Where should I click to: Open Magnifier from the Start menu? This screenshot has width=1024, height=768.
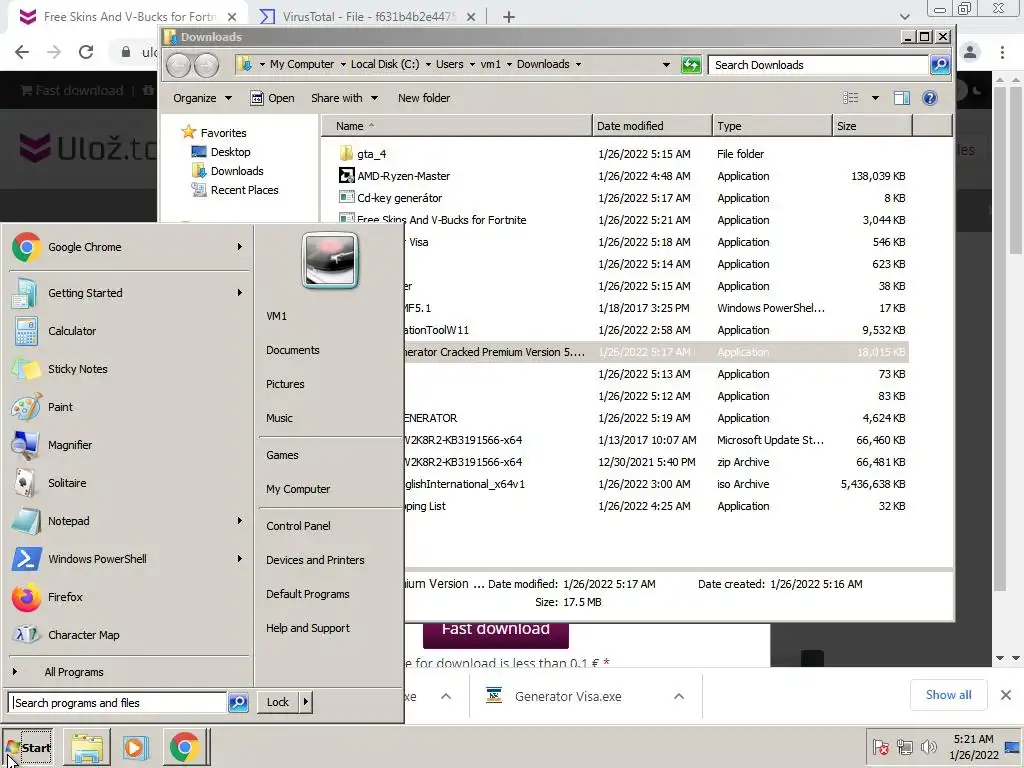point(127,445)
